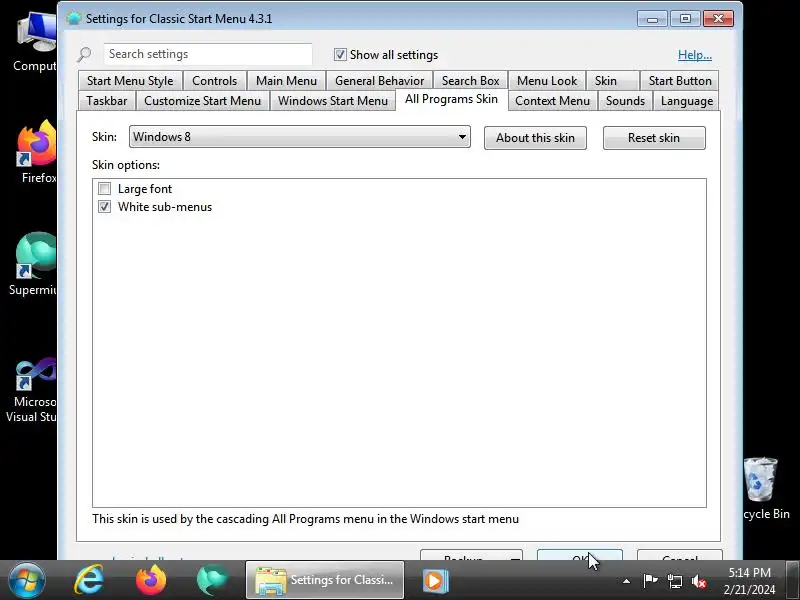
Task: Switch to the Start Menu Style tab
Action: pos(130,81)
